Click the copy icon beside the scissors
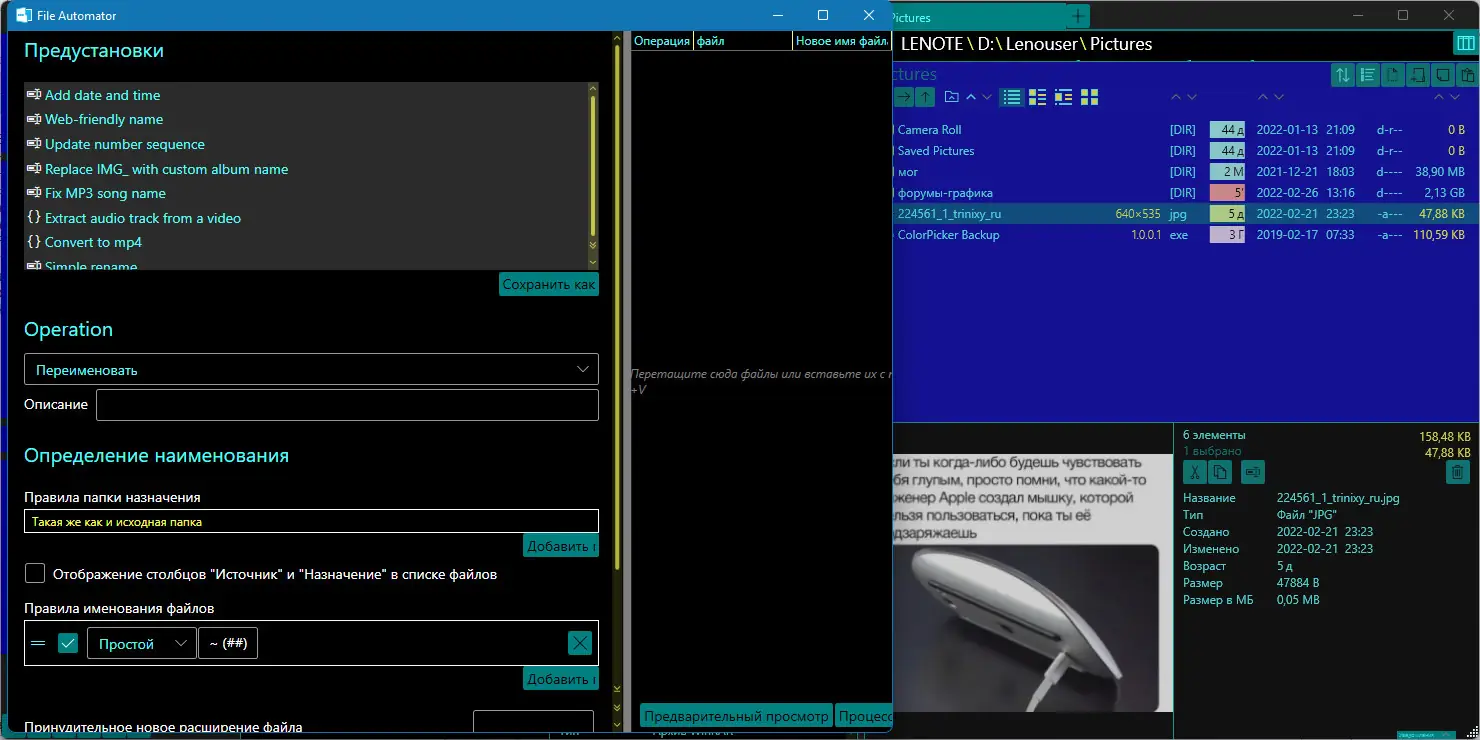This screenshot has height=740, width=1480. point(1220,472)
